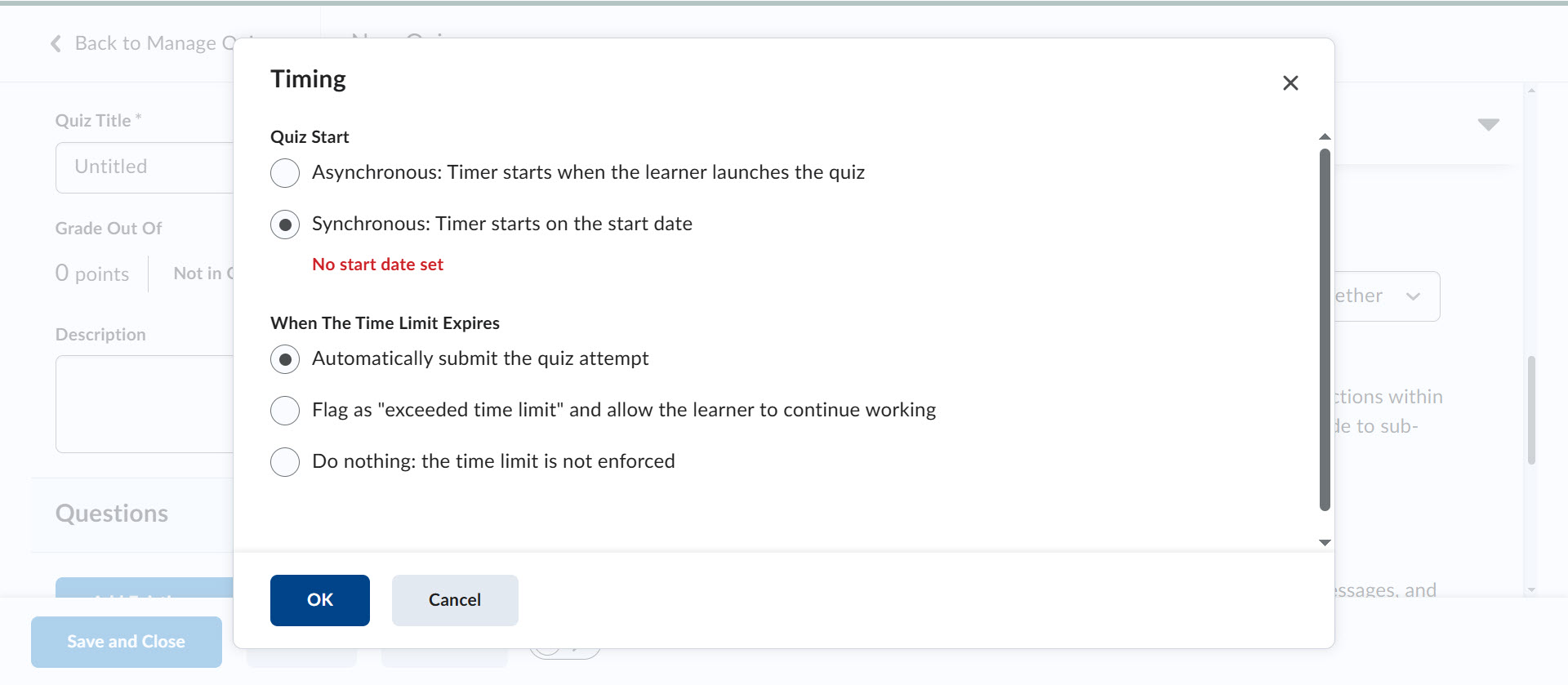Choose Do nothing time limit option
The height and width of the screenshot is (685, 1568).
pyautogui.click(x=285, y=462)
